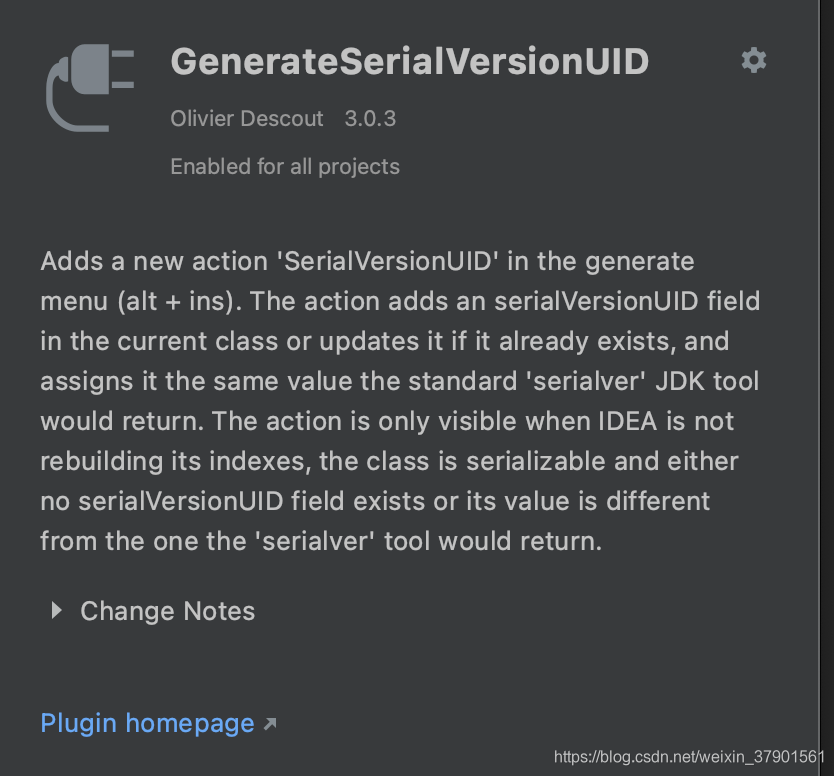Image resolution: width=834 pixels, height=776 pixels.
Task: Click the Change Notes disclosure triangle
Action: pos(56,611)
